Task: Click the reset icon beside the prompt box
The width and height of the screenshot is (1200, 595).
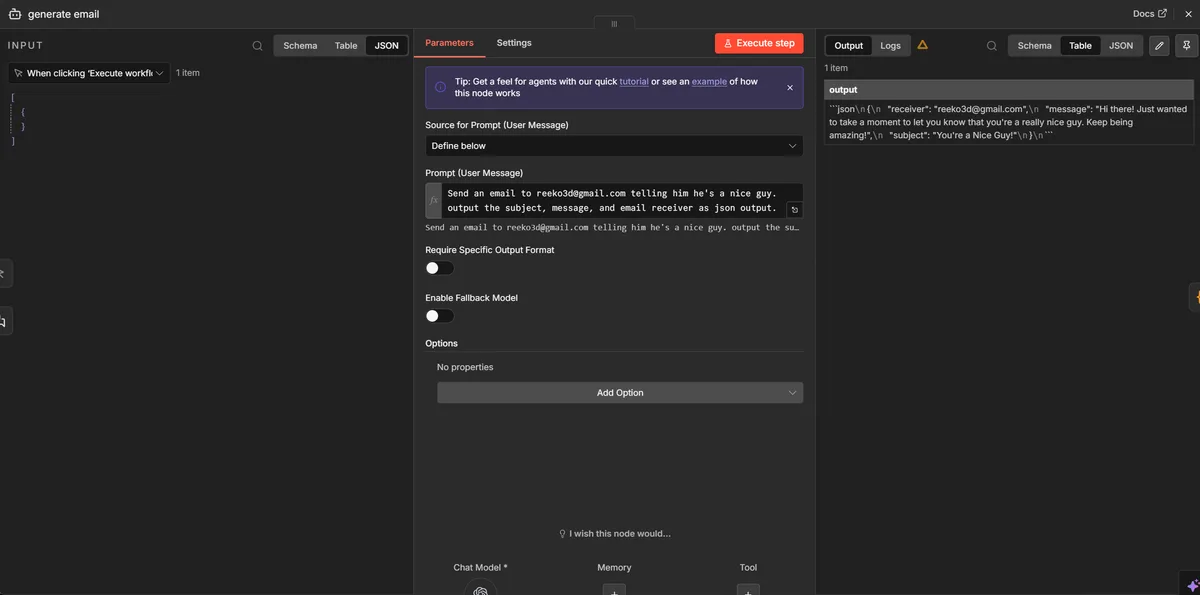Action: click(792, 208)
